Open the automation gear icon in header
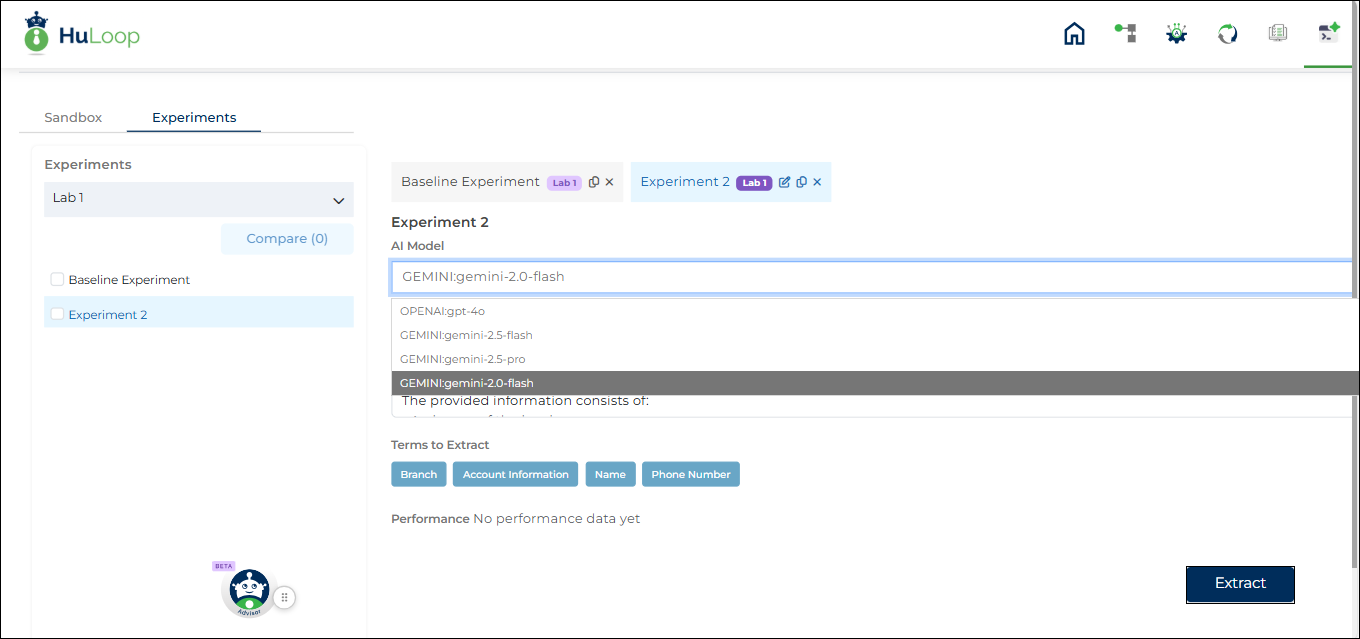 tap(1176, 34)
